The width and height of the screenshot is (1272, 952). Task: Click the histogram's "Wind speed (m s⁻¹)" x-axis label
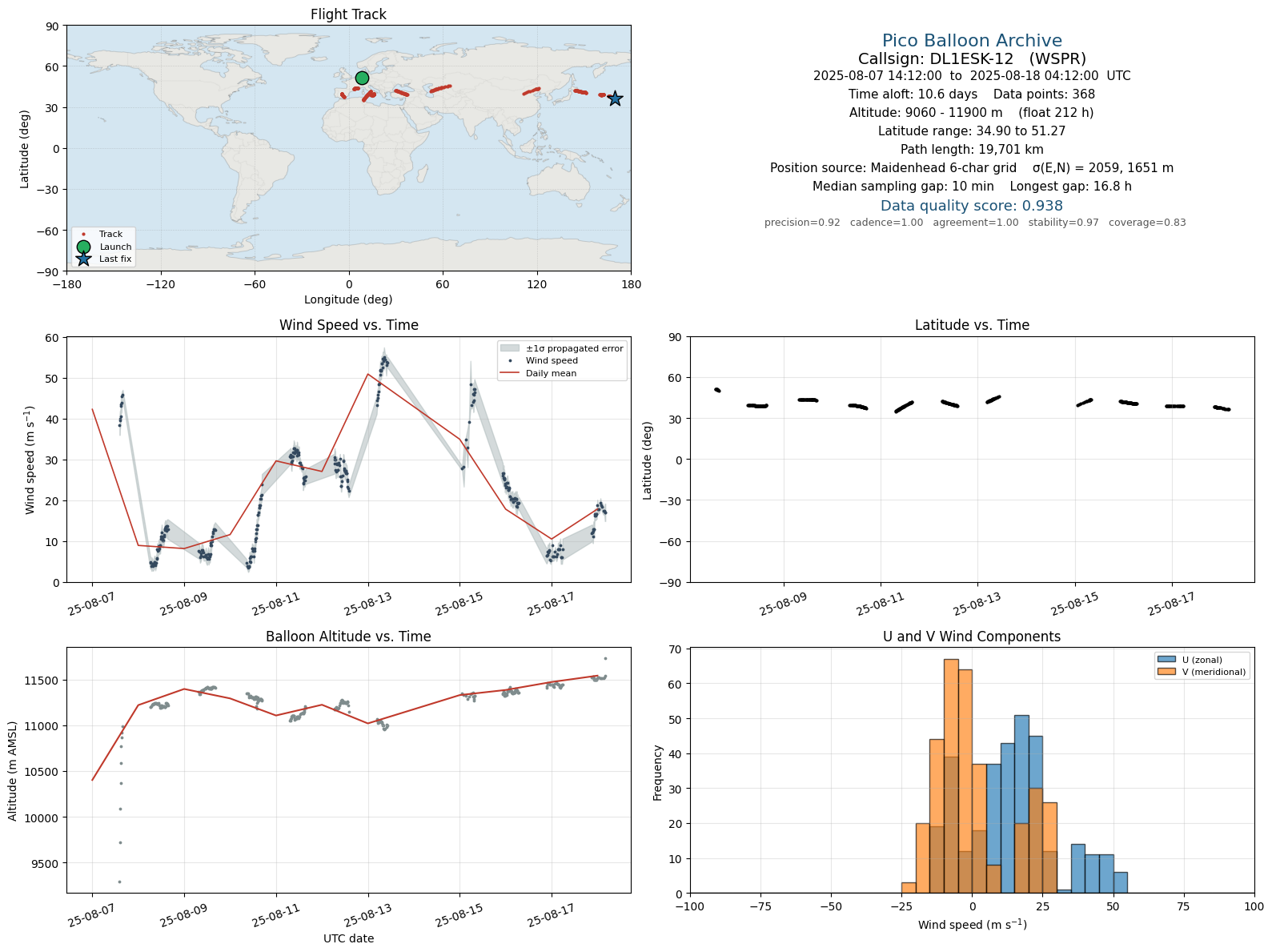(x=972, y=925)
